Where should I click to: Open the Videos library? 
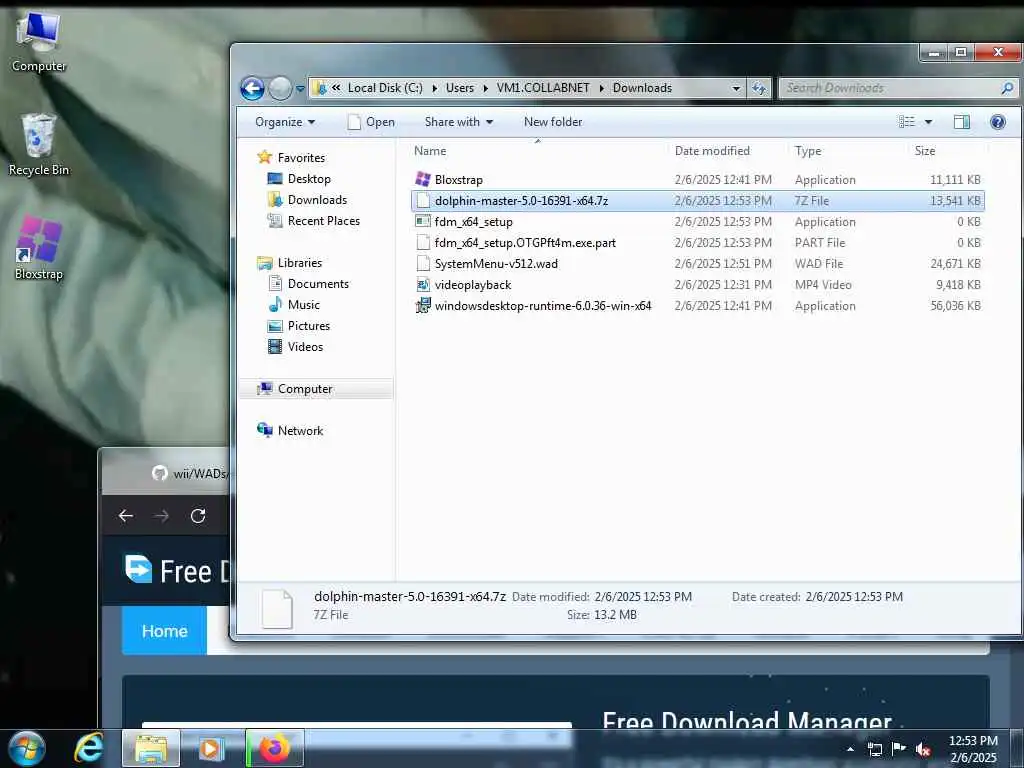tap(295, 347)
